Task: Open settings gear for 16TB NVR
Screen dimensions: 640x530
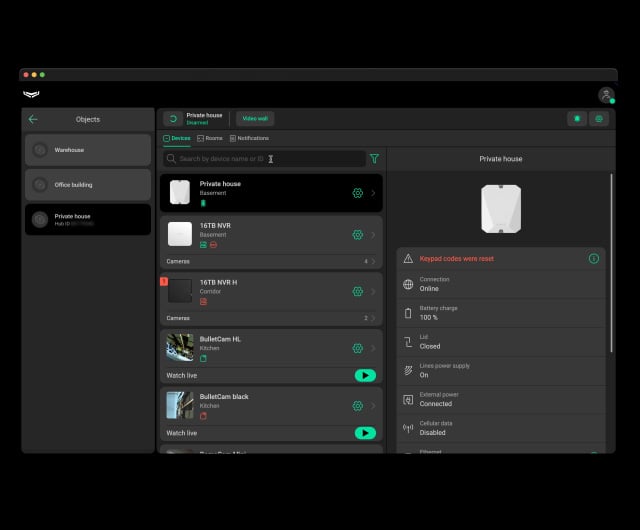Action: (357, 235)
